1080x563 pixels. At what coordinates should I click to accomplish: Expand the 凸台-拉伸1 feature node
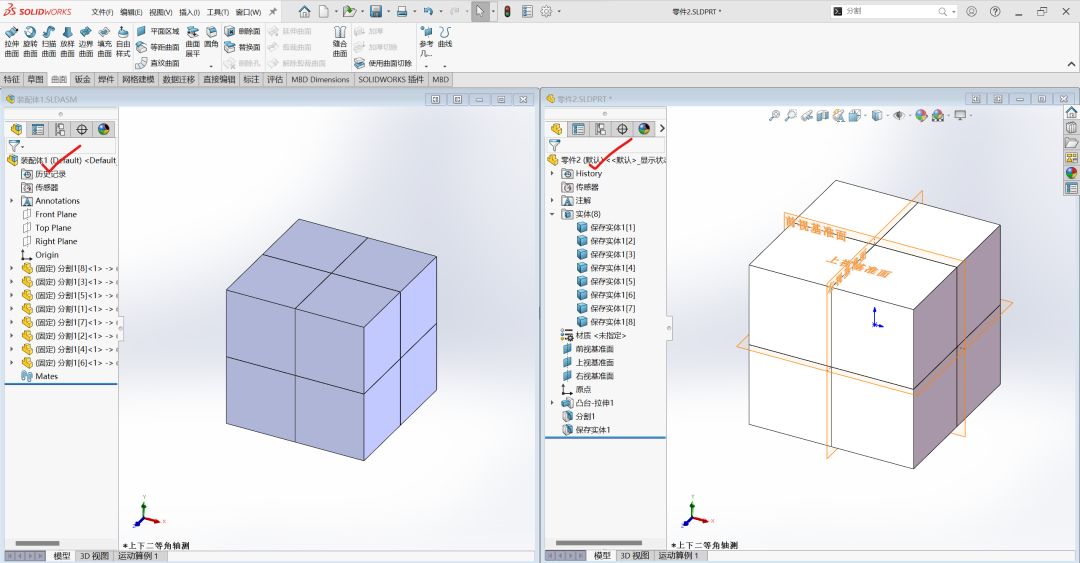(x=552, y=403)
